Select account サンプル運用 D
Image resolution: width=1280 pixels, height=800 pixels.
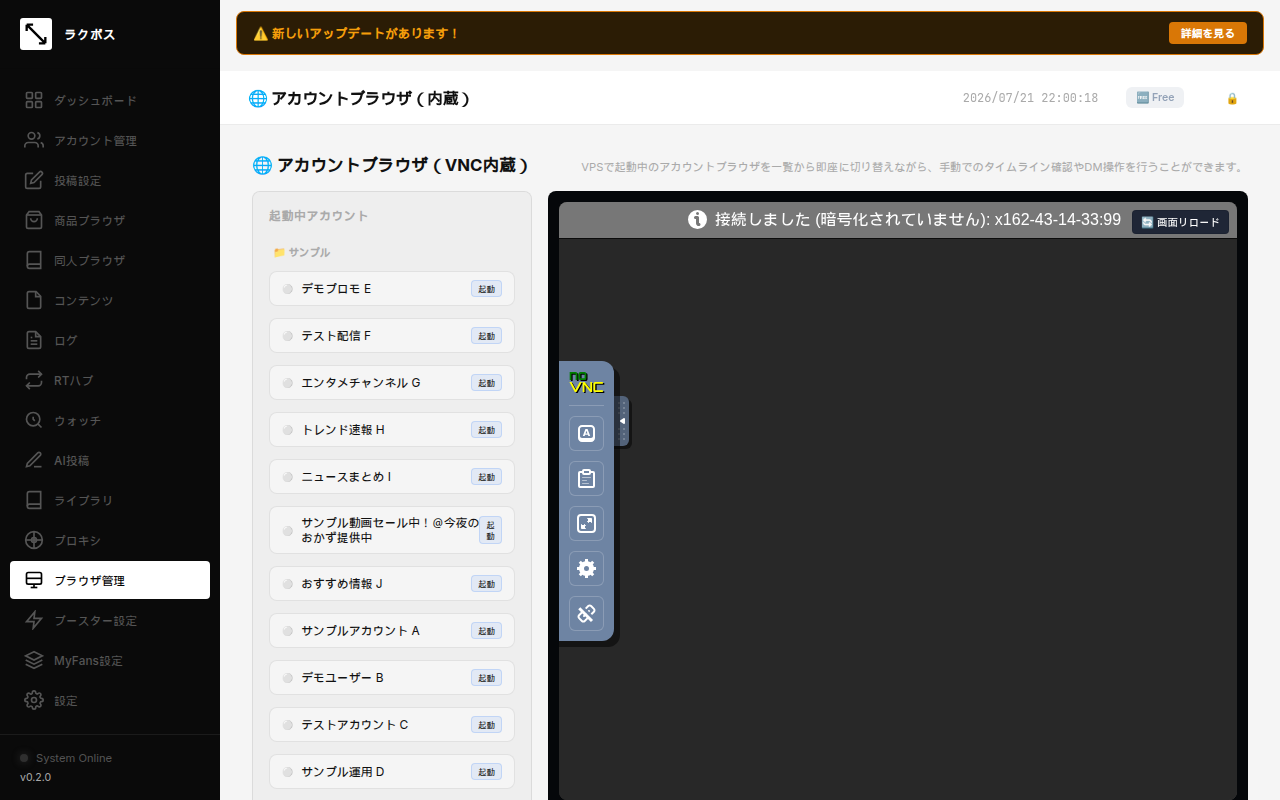392,772
